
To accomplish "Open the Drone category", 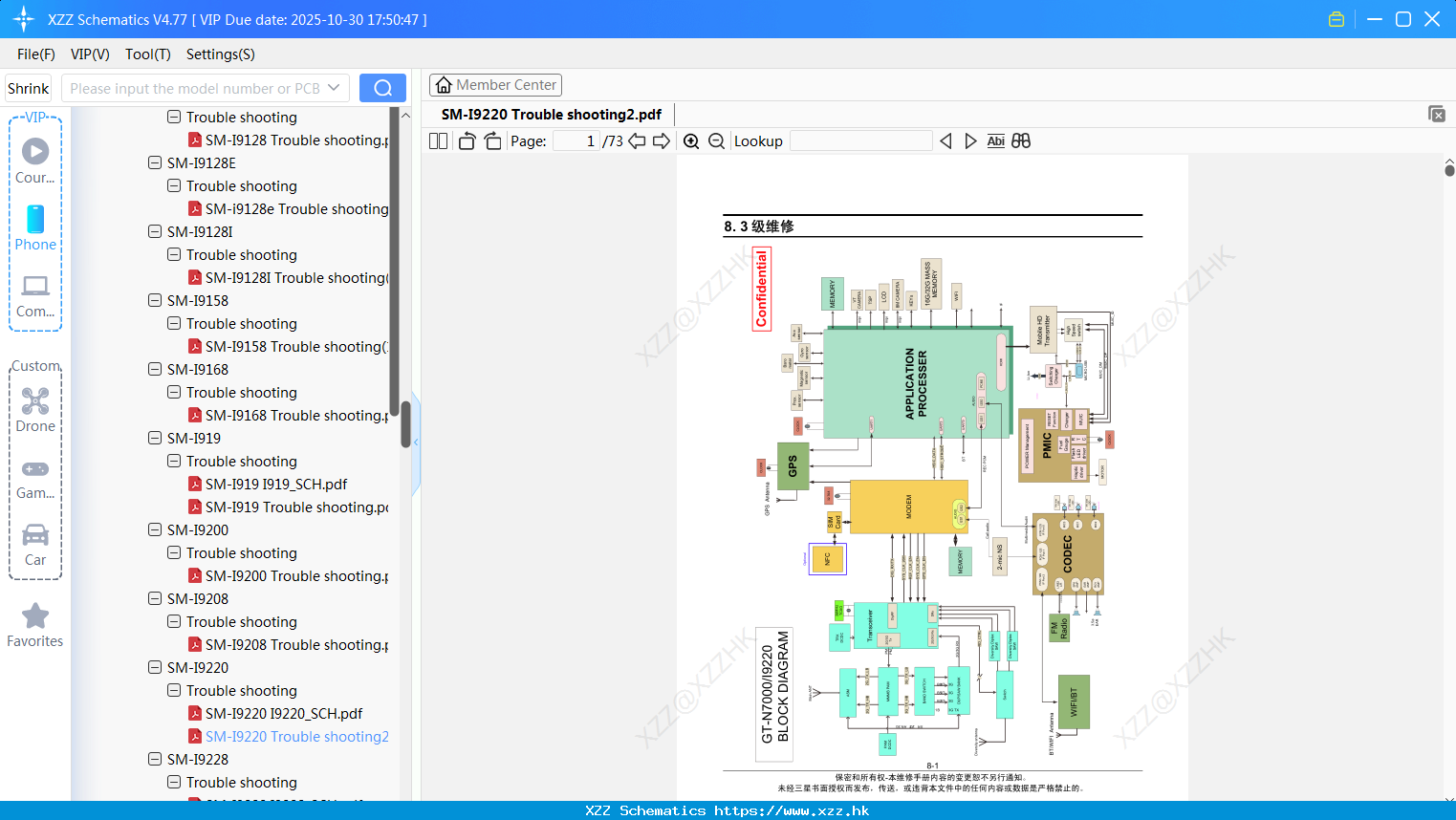I will point(35,410).
